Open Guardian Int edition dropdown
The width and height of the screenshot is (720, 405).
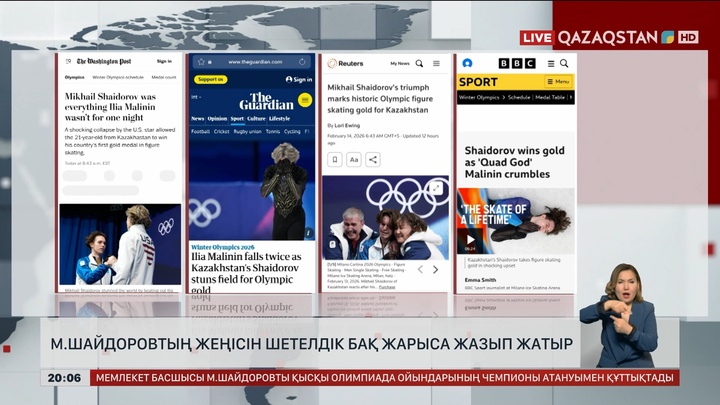point(196,97)
